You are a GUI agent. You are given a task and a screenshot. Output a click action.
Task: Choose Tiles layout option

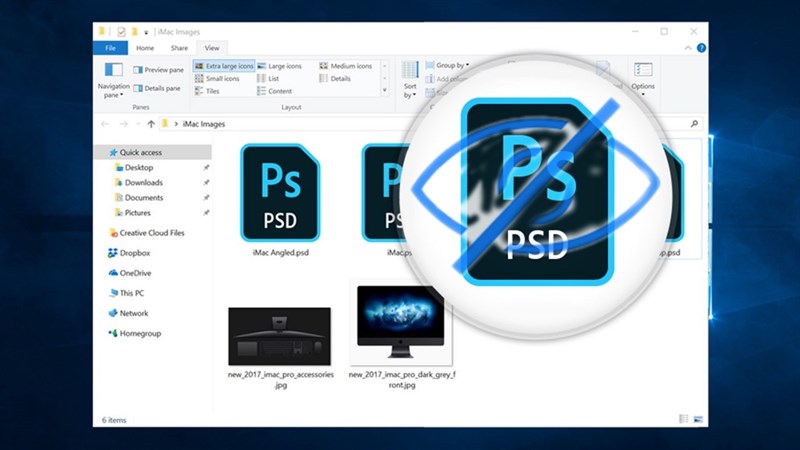pos(207,91)
